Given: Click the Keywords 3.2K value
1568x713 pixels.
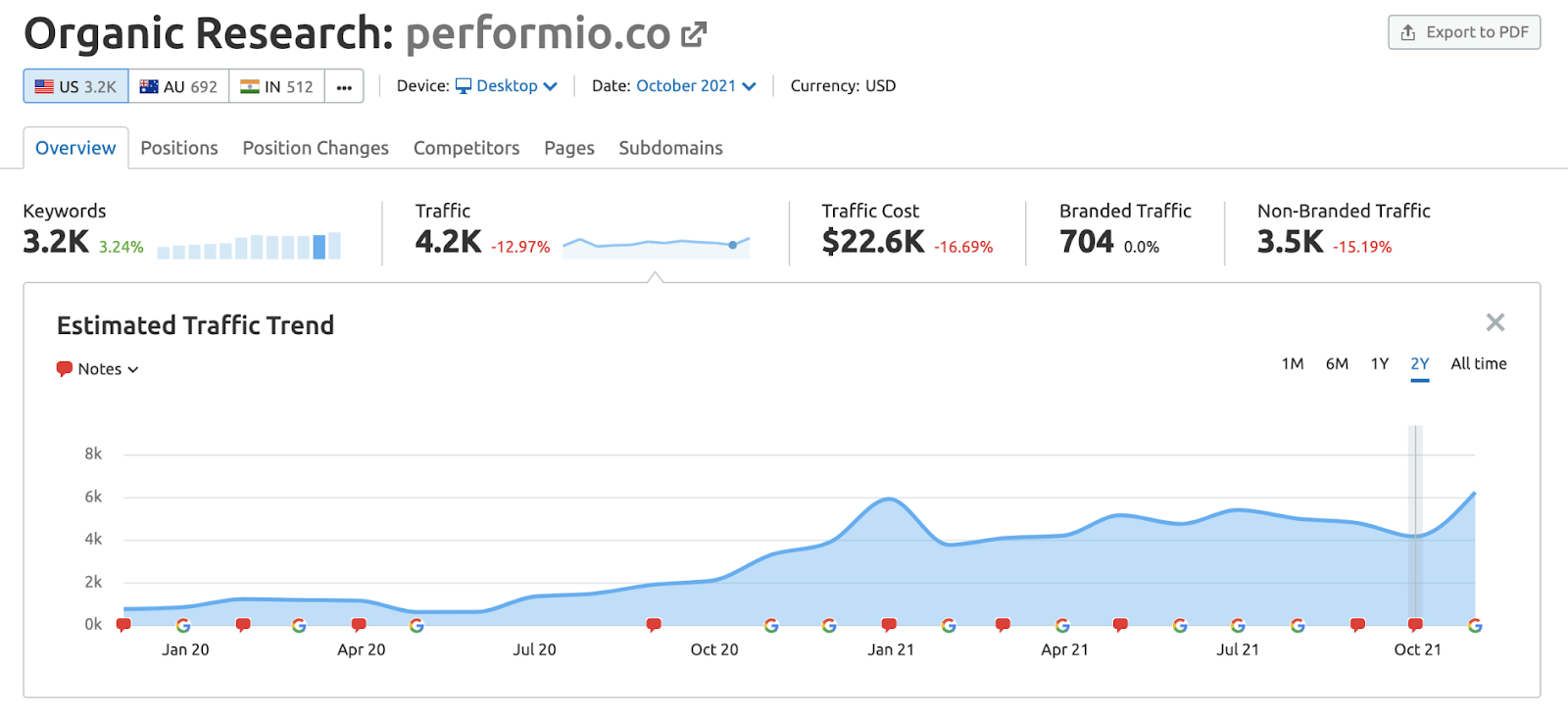Looking at the screenshot, I should tap(56, 242).
